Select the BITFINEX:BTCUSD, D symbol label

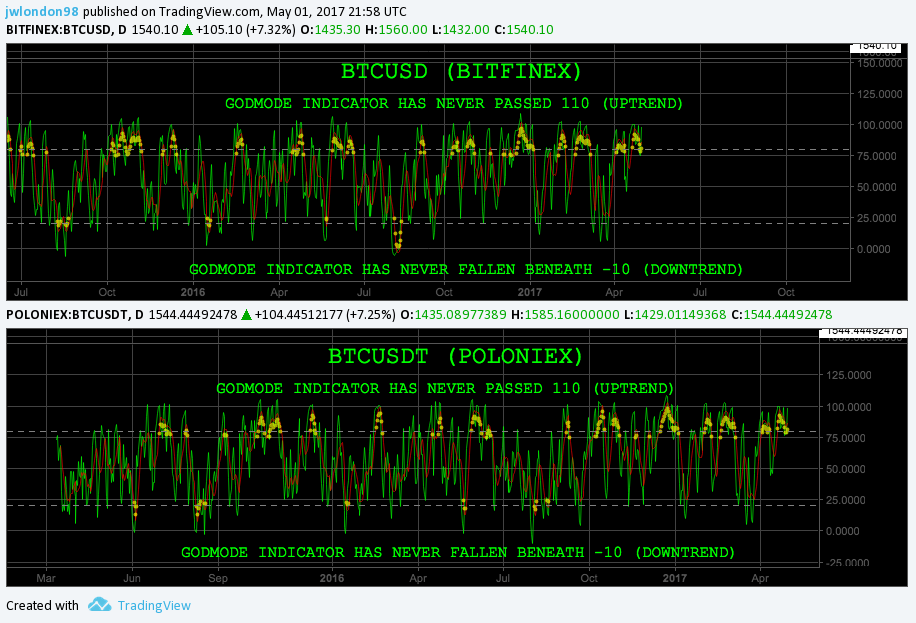(66, 30)
